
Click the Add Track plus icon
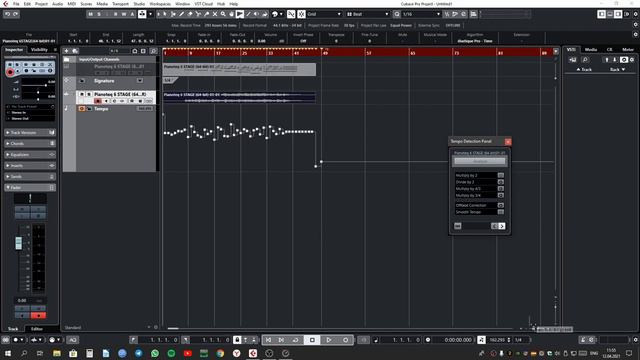click(66, 51)
